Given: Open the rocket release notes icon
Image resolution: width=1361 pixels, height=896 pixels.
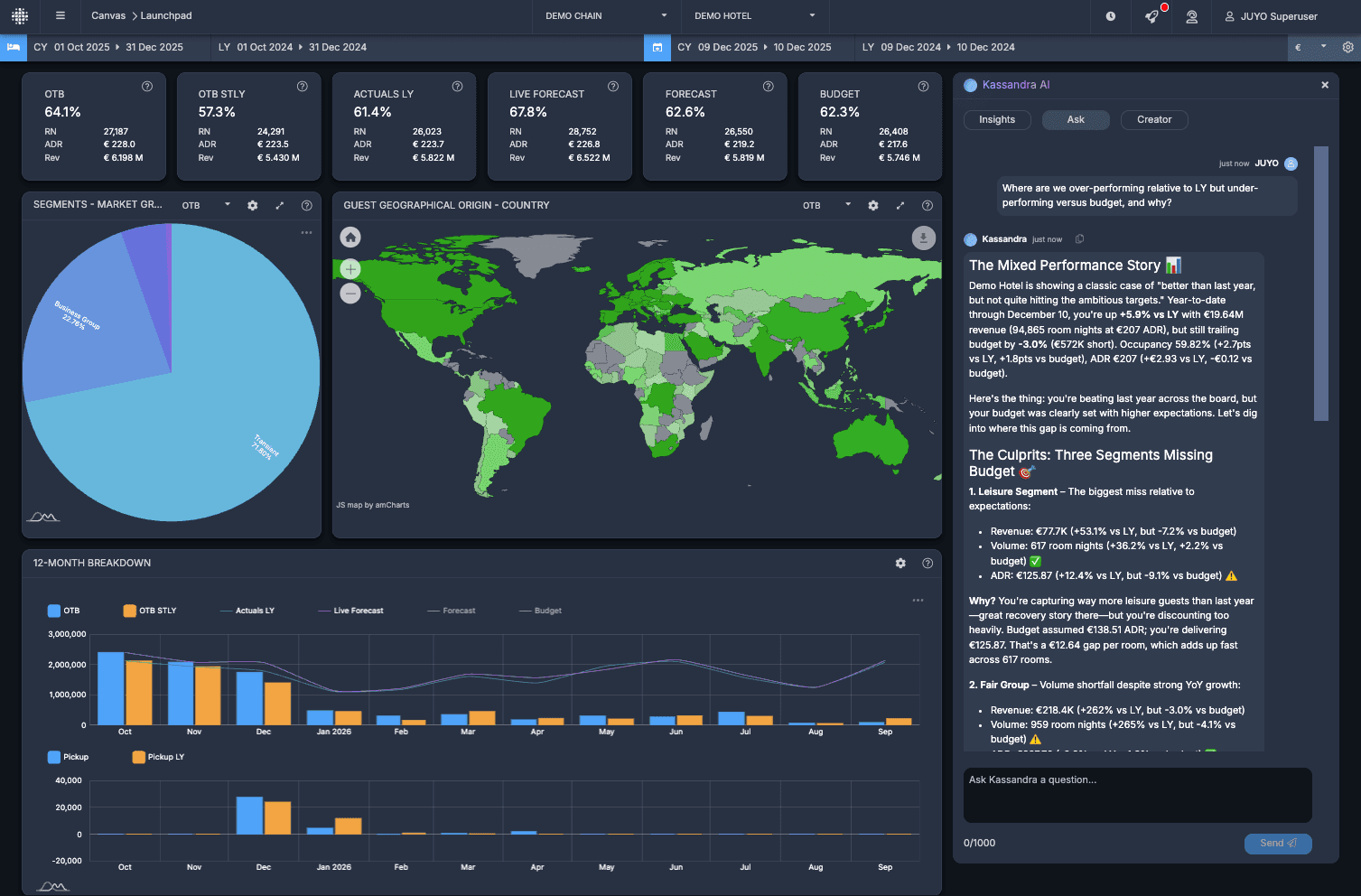Looking at the screenshot, I should [1151, 16].
